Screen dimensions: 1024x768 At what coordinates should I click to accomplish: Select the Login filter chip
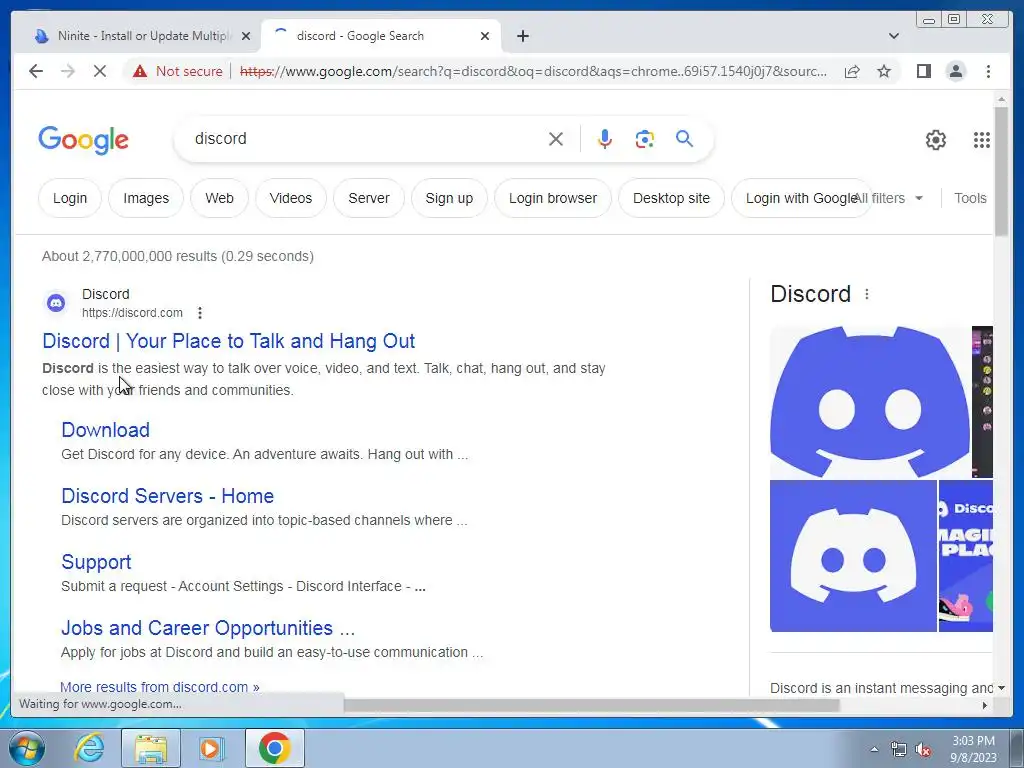click(70, 198)
